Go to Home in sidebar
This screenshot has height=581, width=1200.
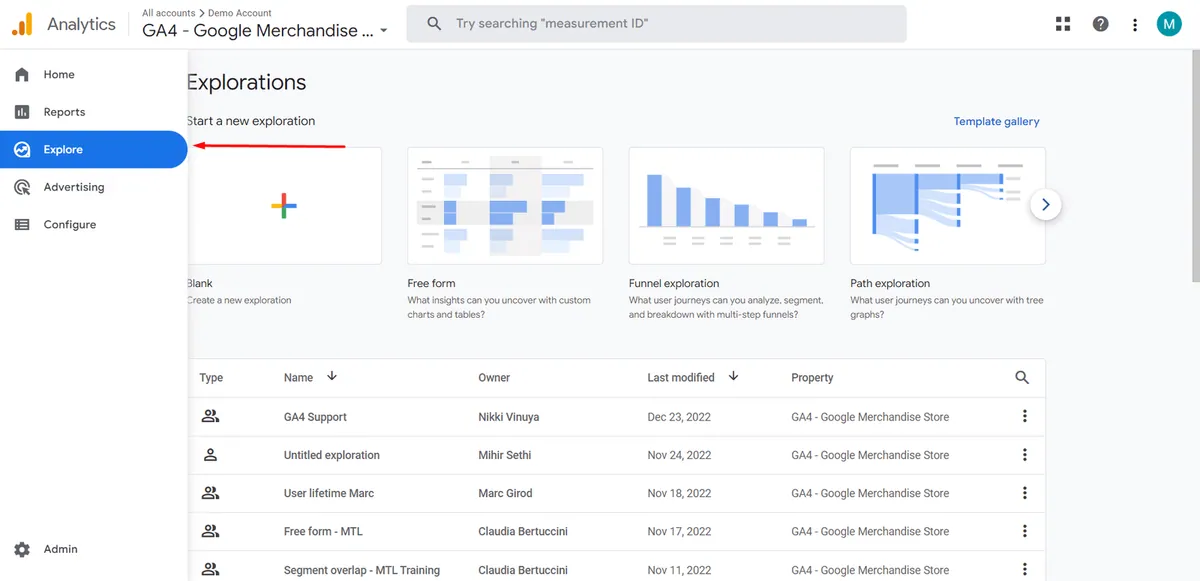[x=94, y=75]
